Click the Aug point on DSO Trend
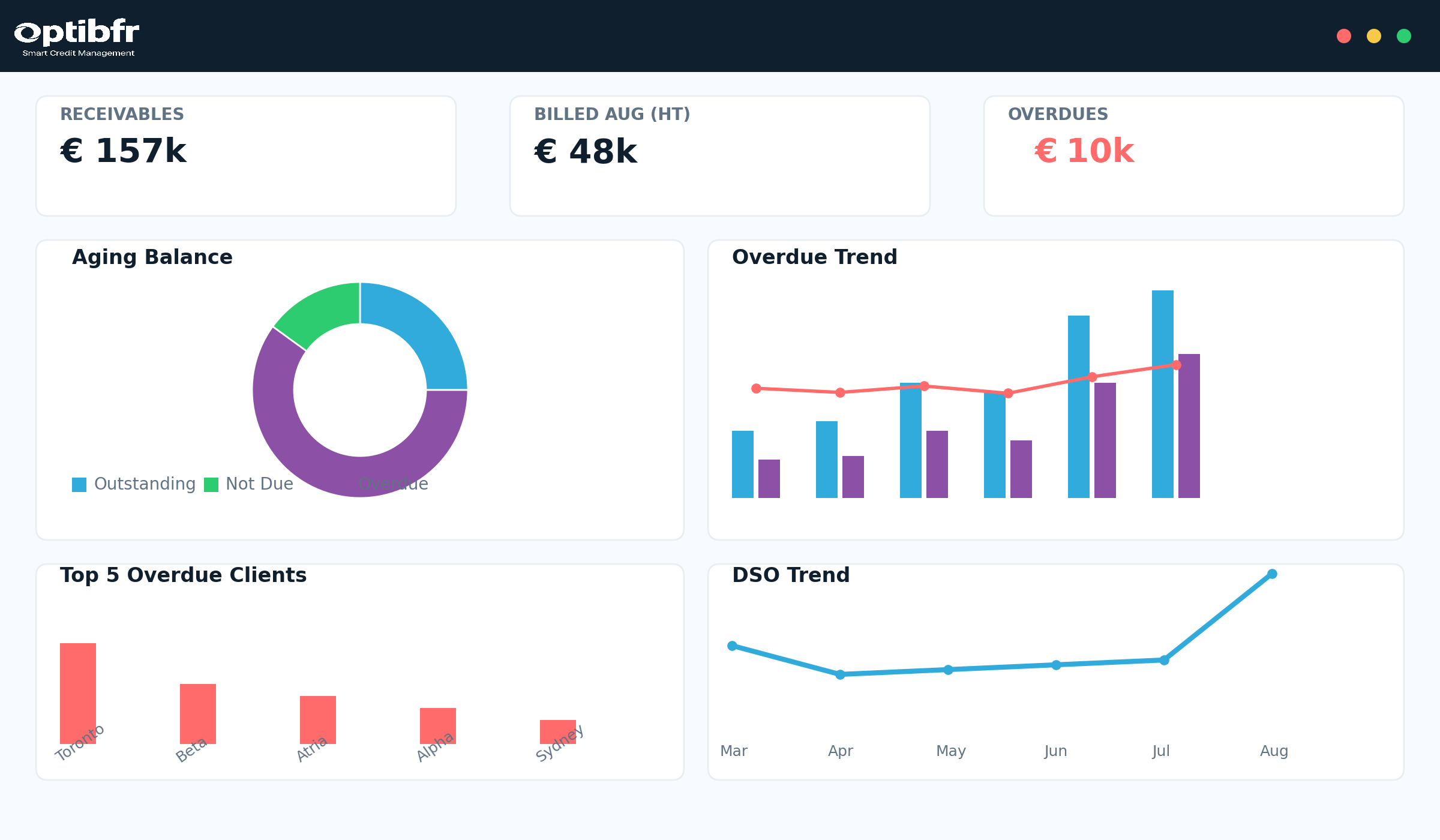Image resolution: width=1440 pixels, height=840 pixels. click(x=1272, y=574)
